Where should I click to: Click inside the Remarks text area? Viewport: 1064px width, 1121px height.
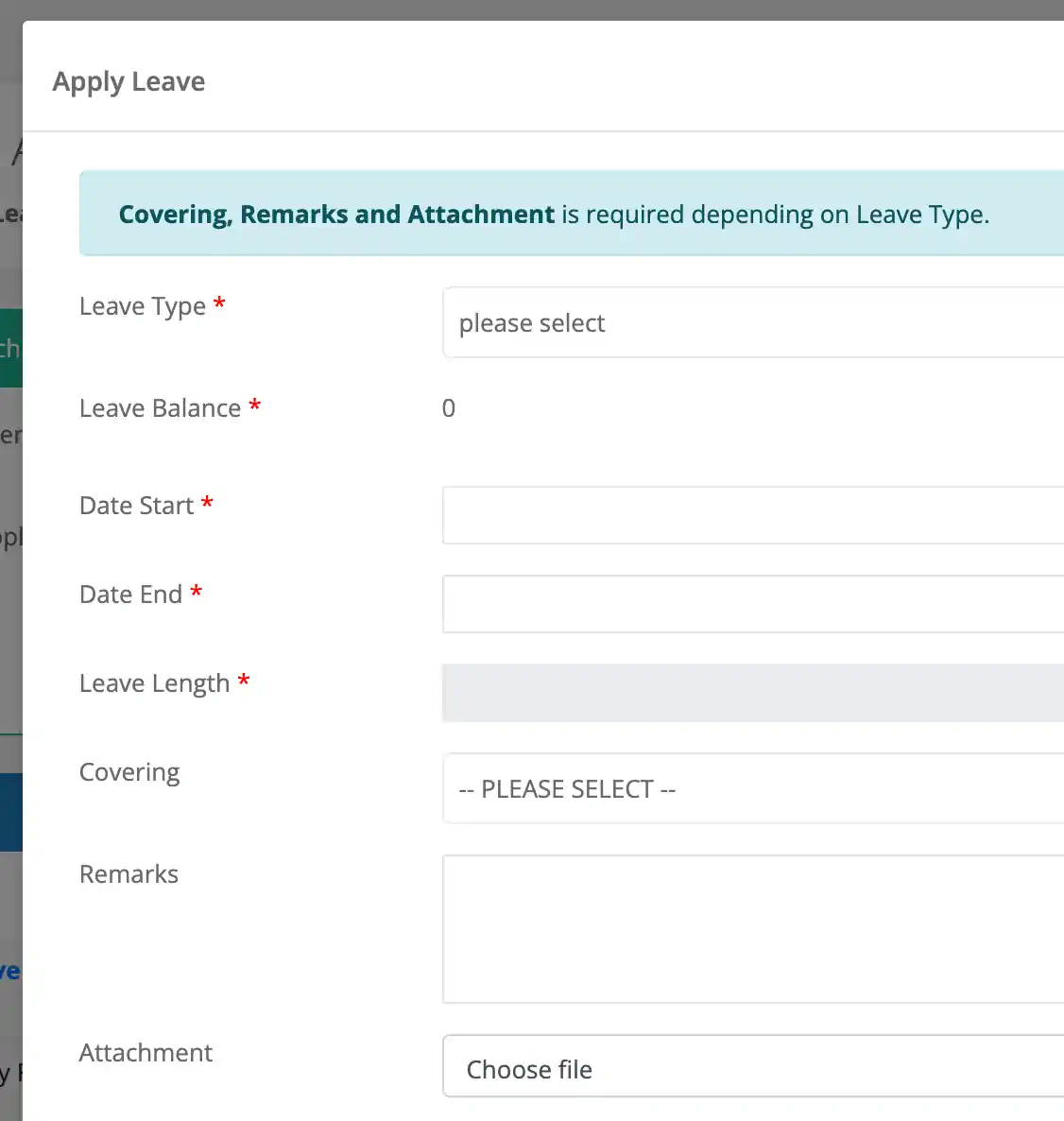point(752,929)
